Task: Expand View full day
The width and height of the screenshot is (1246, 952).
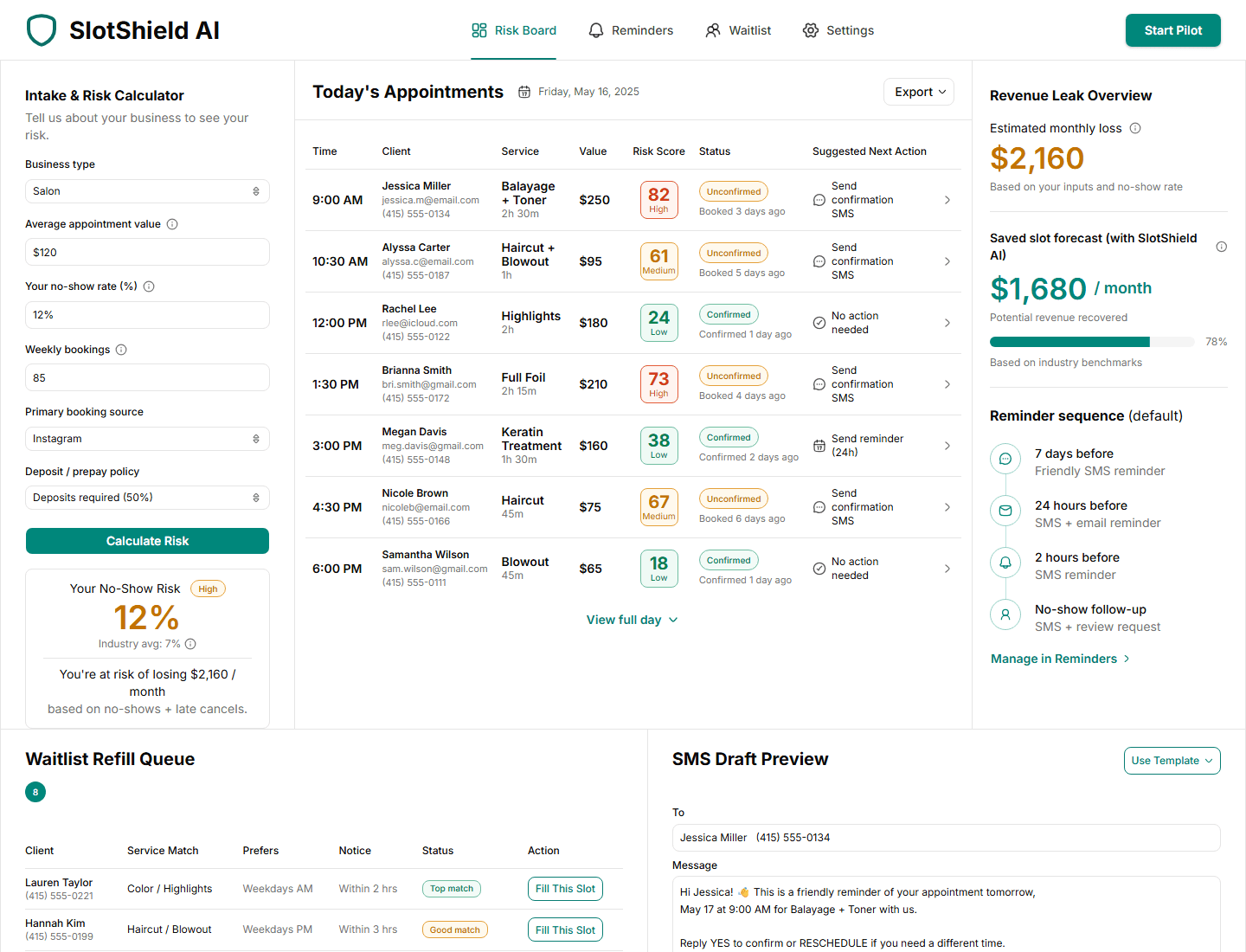Action: coord(633,620)
